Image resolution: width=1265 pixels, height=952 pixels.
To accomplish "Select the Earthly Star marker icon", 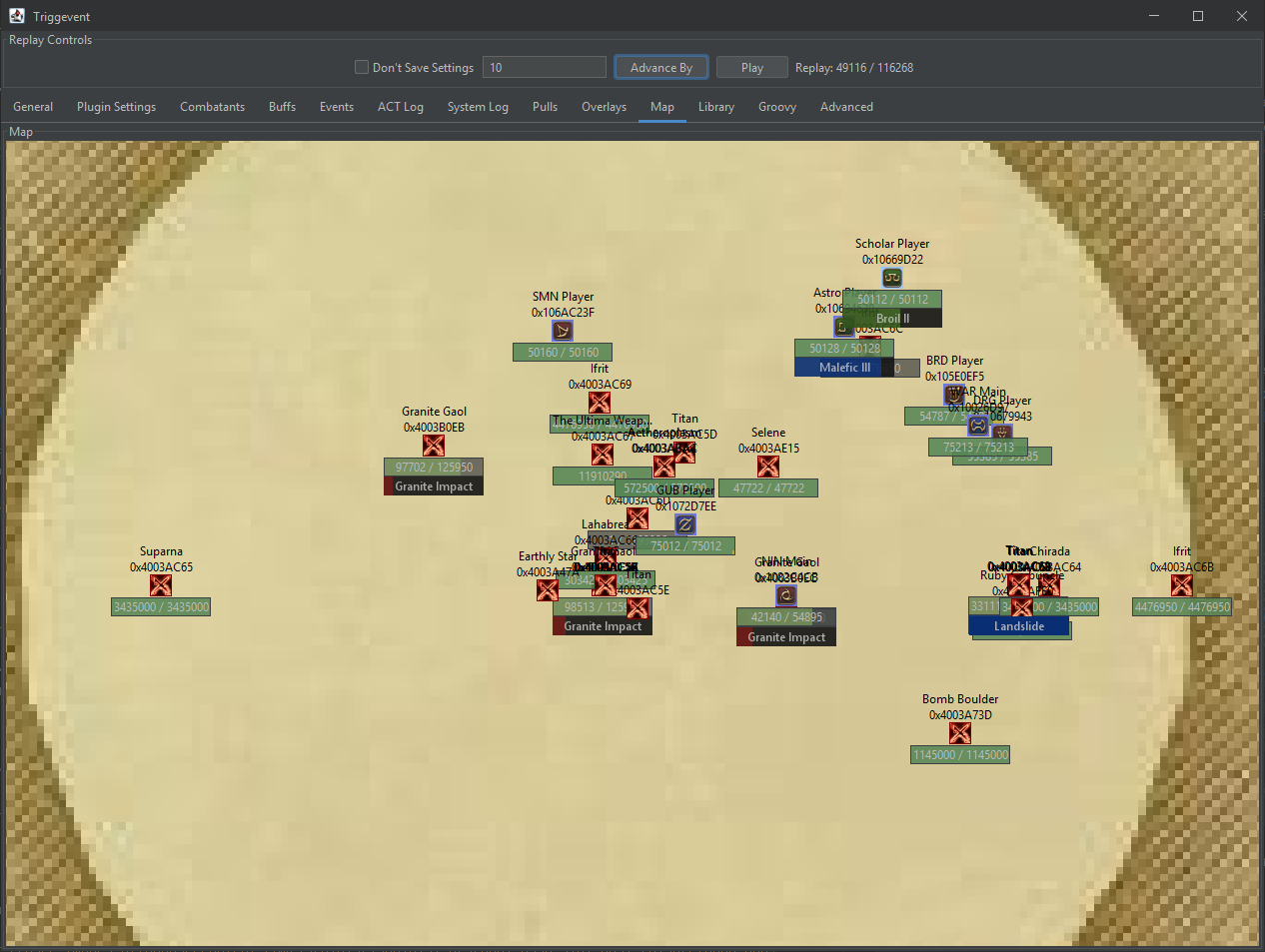I will click(x=548, y=589).
